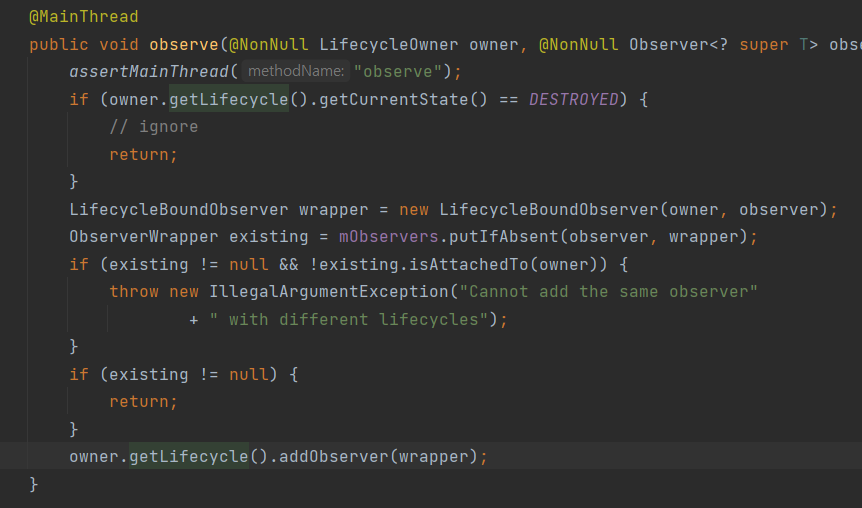
Task: Click the // ignore comment
Action: tap(153, 127)
